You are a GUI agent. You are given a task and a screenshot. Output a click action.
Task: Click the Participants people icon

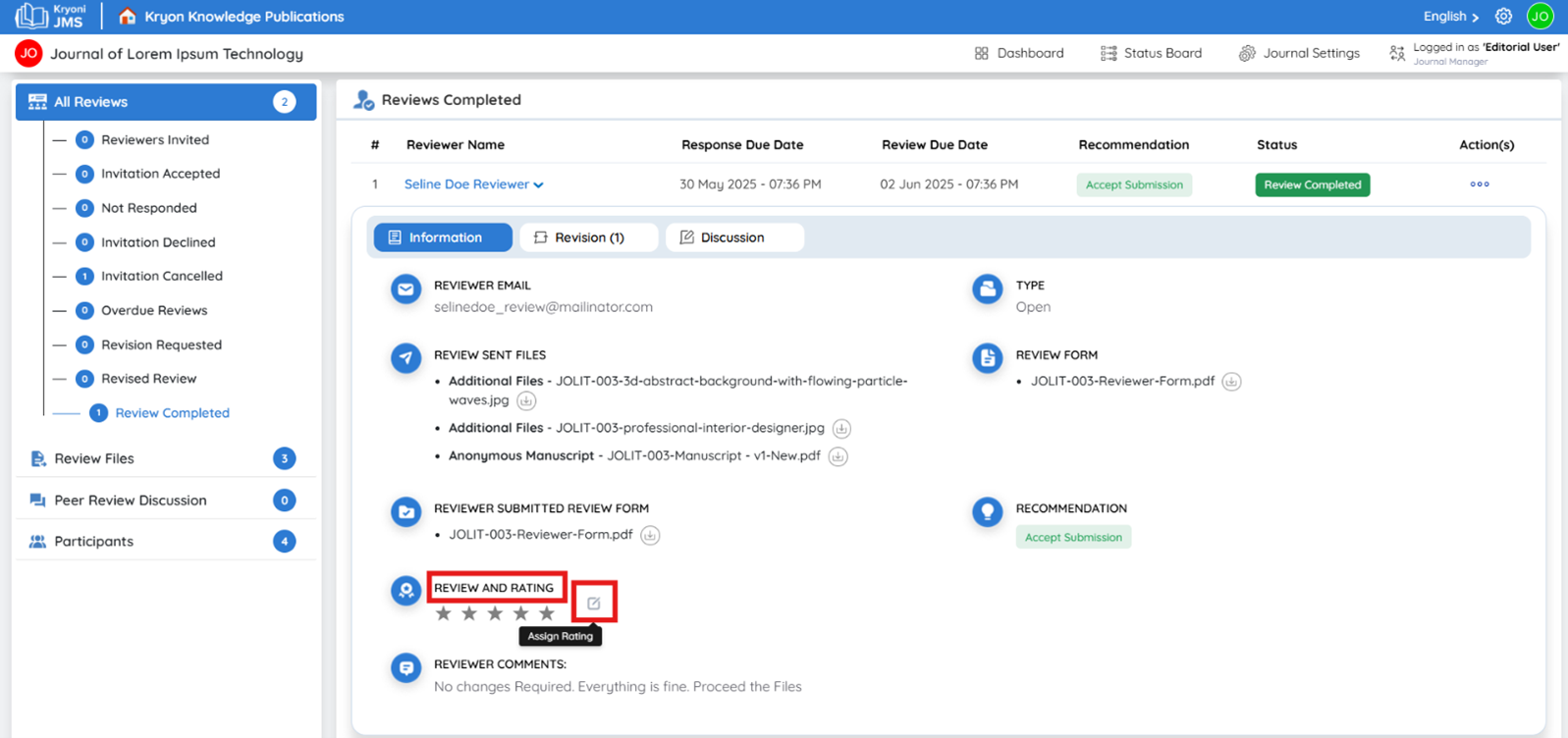[x=37, y=542]
